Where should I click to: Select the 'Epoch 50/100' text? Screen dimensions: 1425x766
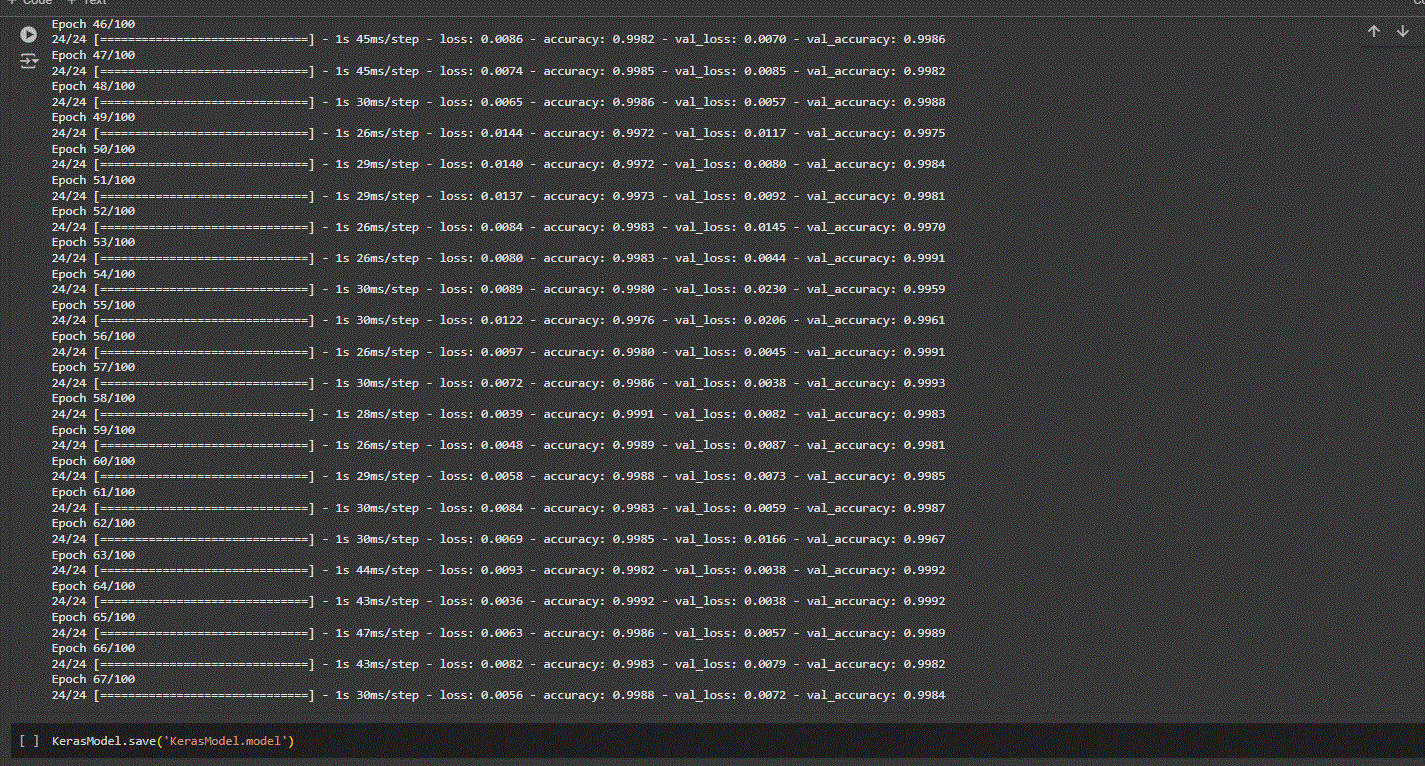coord(94,149)
